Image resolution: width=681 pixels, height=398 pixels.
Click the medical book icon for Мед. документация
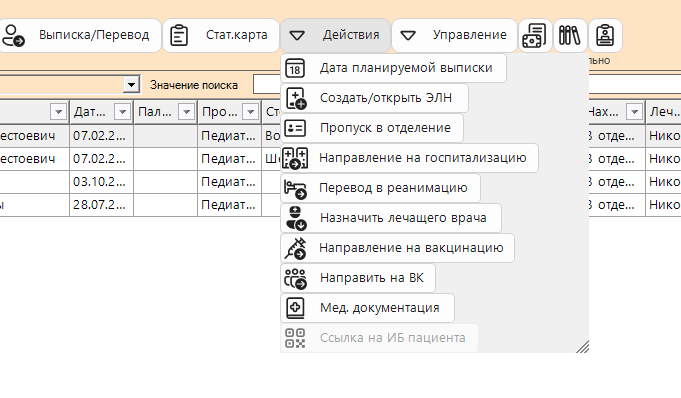coord(295,308)
